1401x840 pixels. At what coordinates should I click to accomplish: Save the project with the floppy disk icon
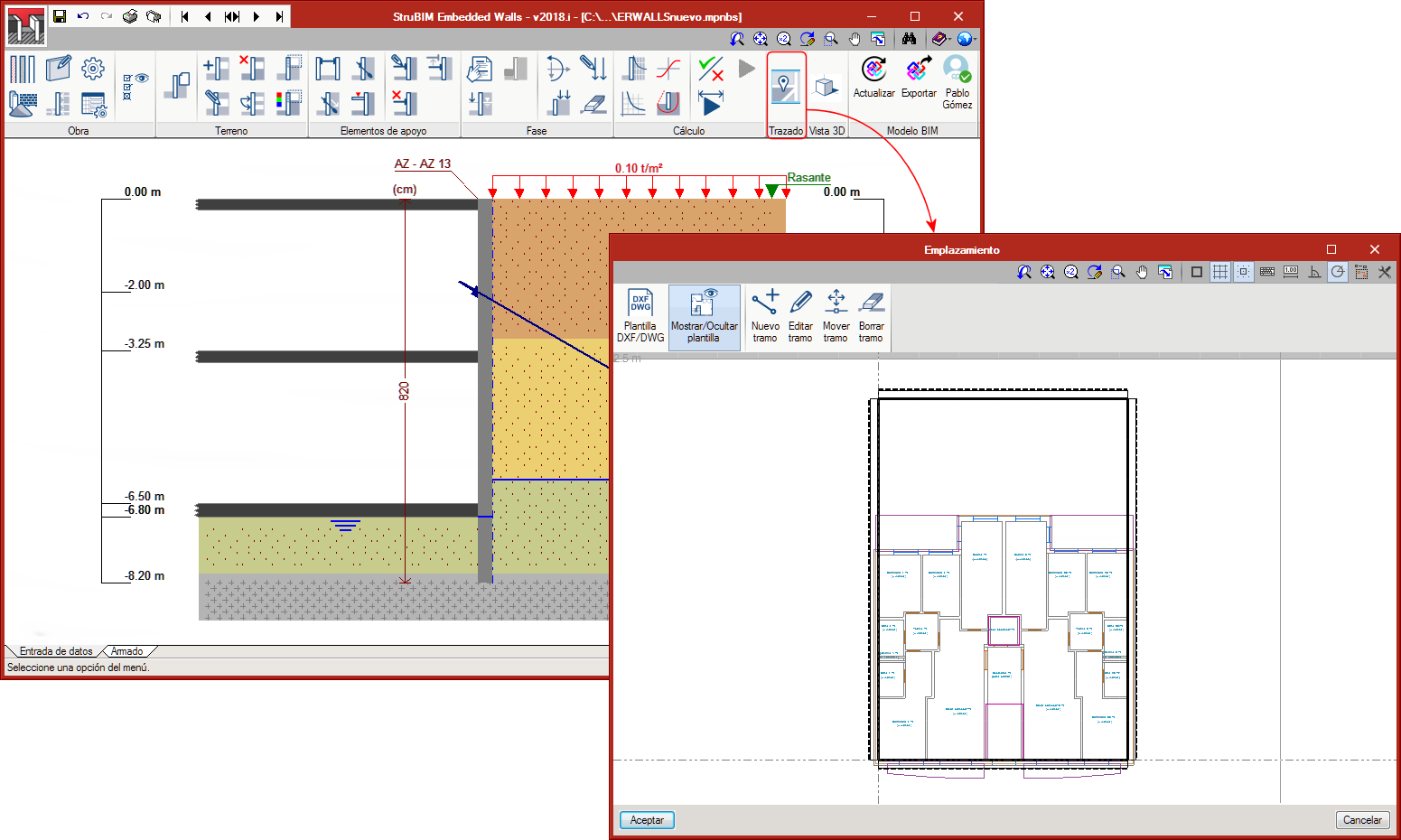tap(60, 16)
